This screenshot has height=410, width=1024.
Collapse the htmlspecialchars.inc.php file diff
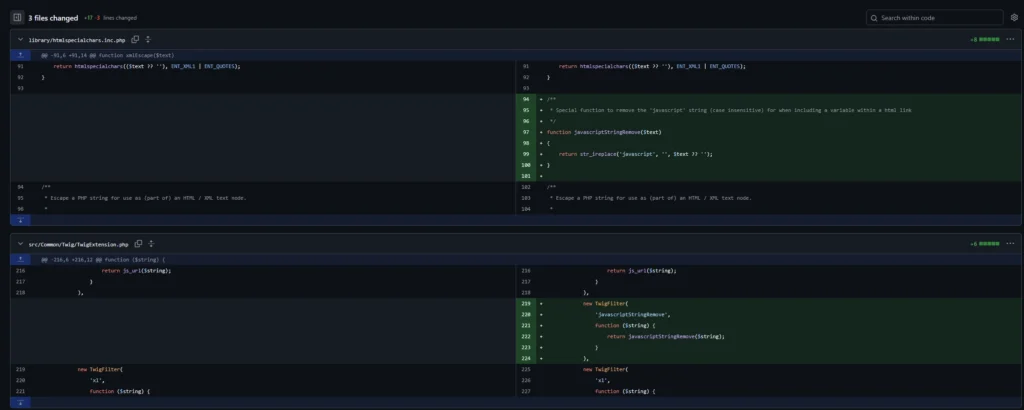[x=20, y=39]
